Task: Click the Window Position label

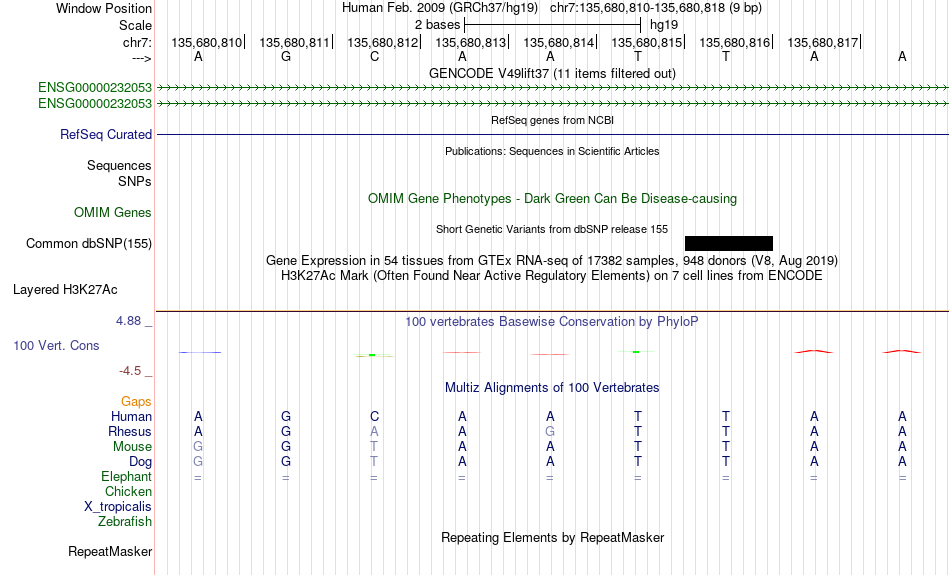Action: 104,8
